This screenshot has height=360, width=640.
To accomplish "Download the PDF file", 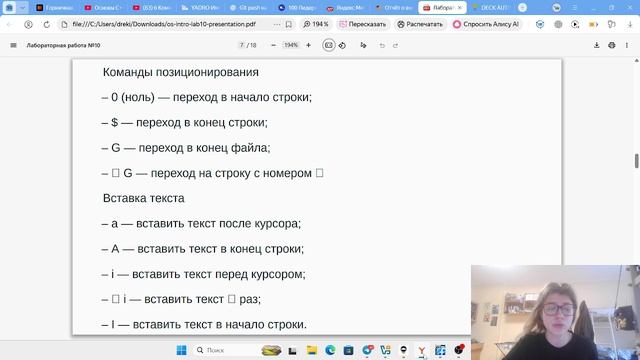I will (x=597, y=45).
